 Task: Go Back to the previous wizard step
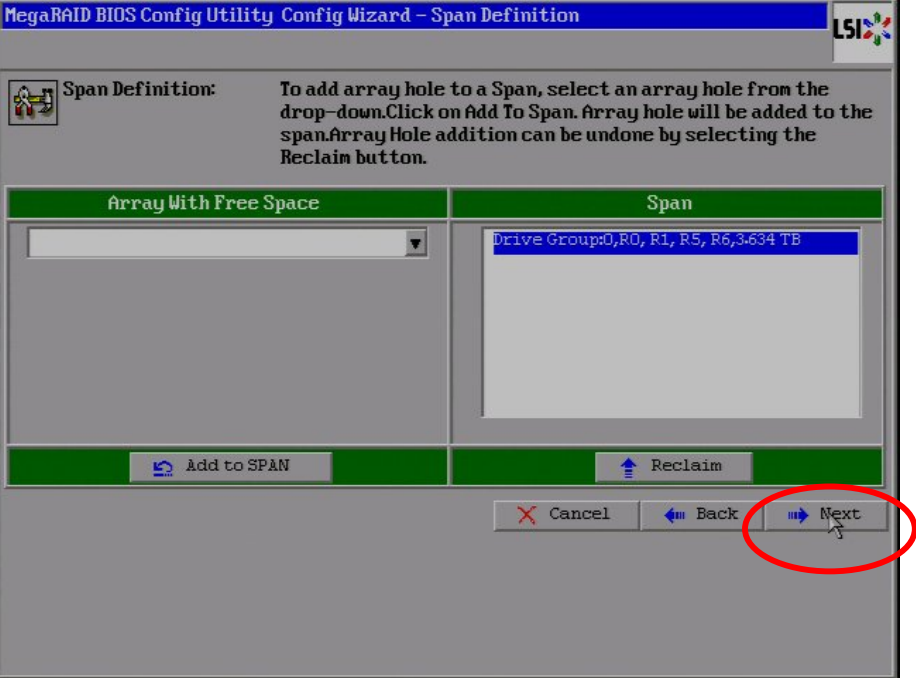coord(702,515)
